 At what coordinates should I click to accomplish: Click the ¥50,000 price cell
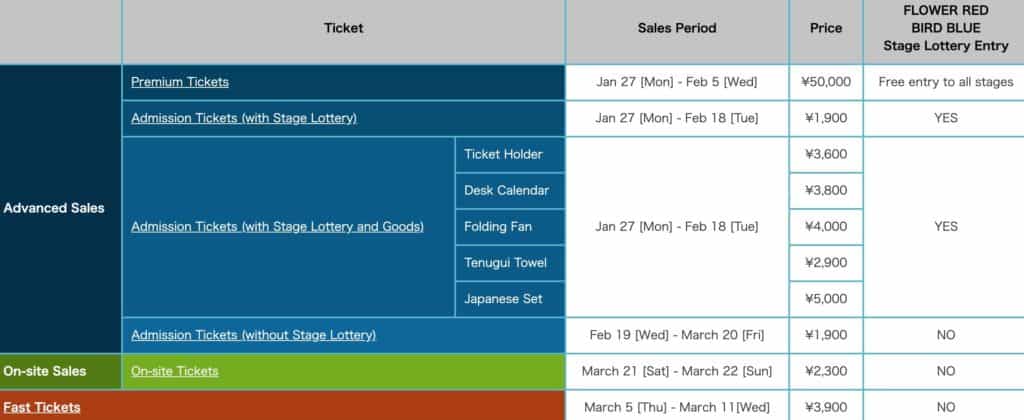click(826, 82)
